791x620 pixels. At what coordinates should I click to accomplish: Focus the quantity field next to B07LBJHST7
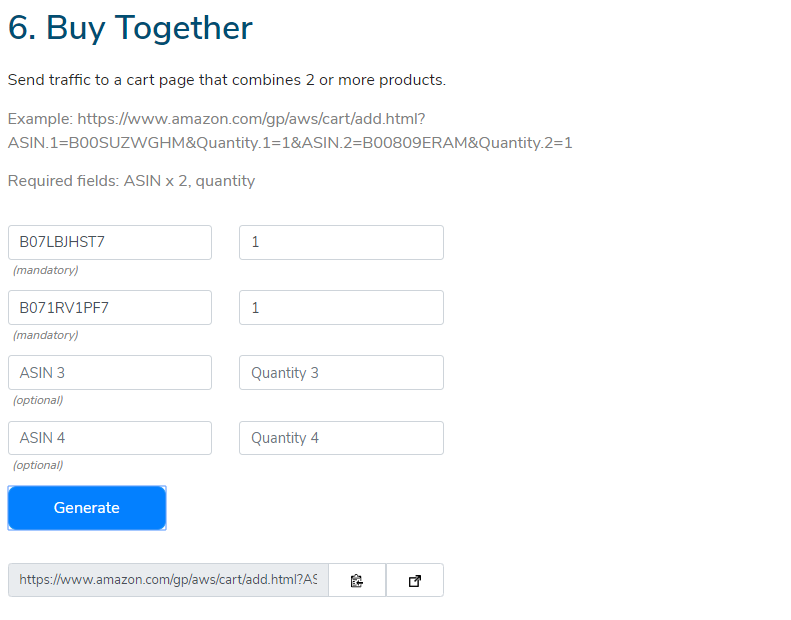tap(342, 243)
